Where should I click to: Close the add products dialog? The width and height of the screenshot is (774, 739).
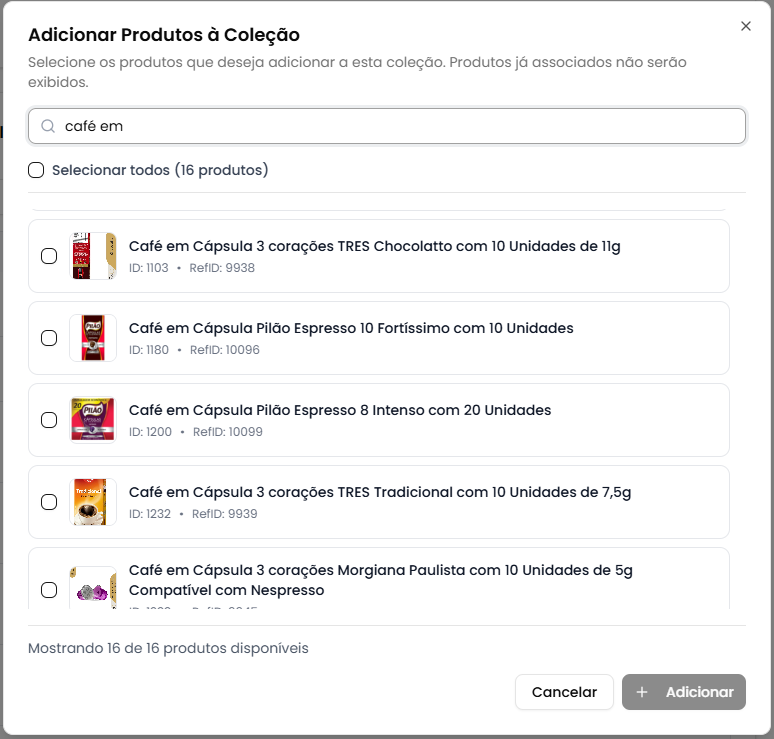(746, 26)
